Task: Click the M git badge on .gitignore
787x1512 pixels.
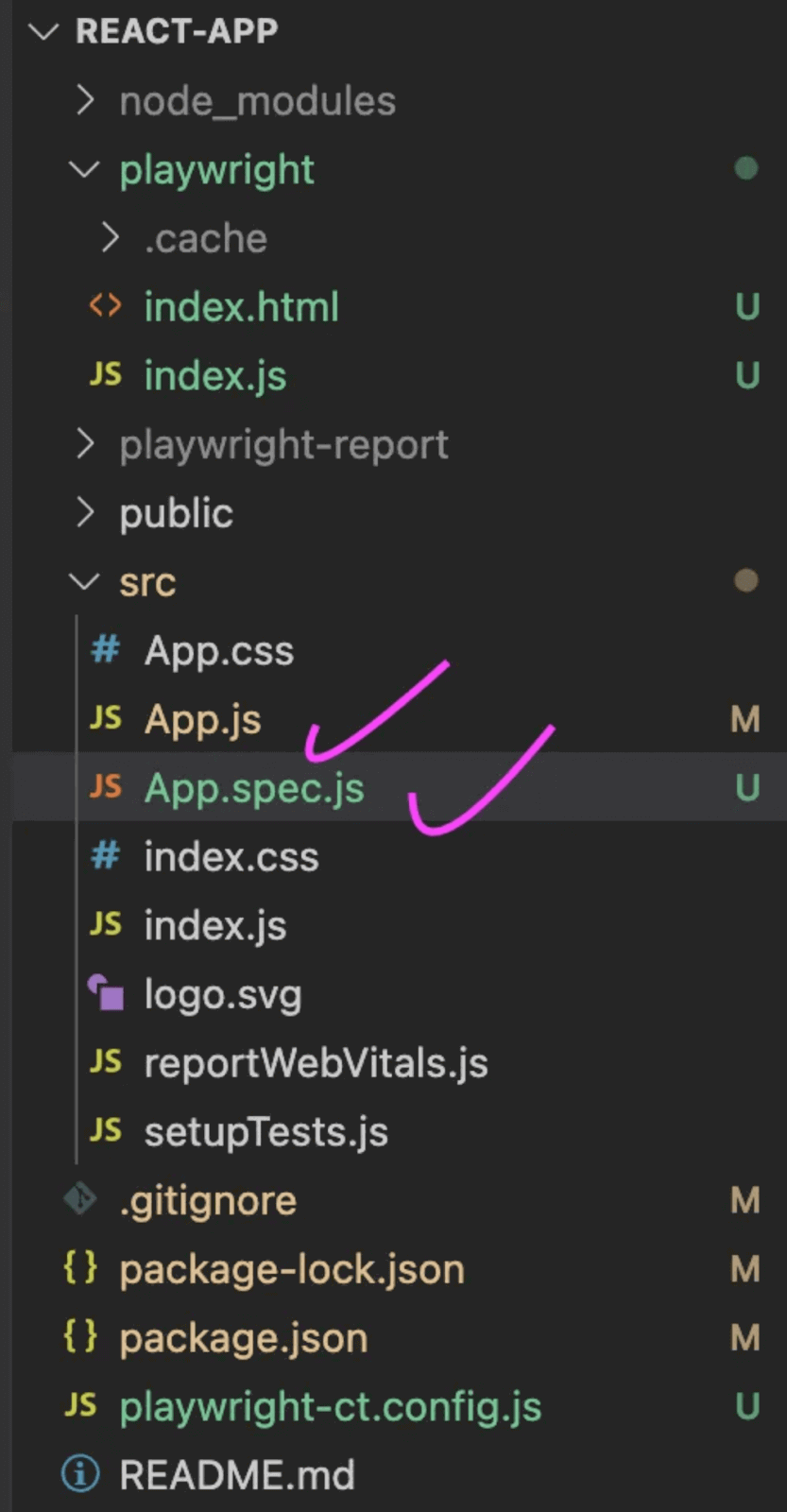Action: 745,1201
